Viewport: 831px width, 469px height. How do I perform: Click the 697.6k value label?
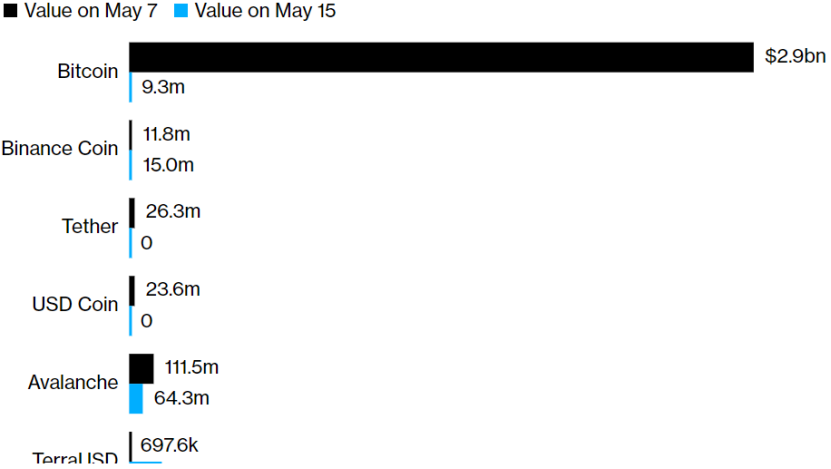[170, 445]
